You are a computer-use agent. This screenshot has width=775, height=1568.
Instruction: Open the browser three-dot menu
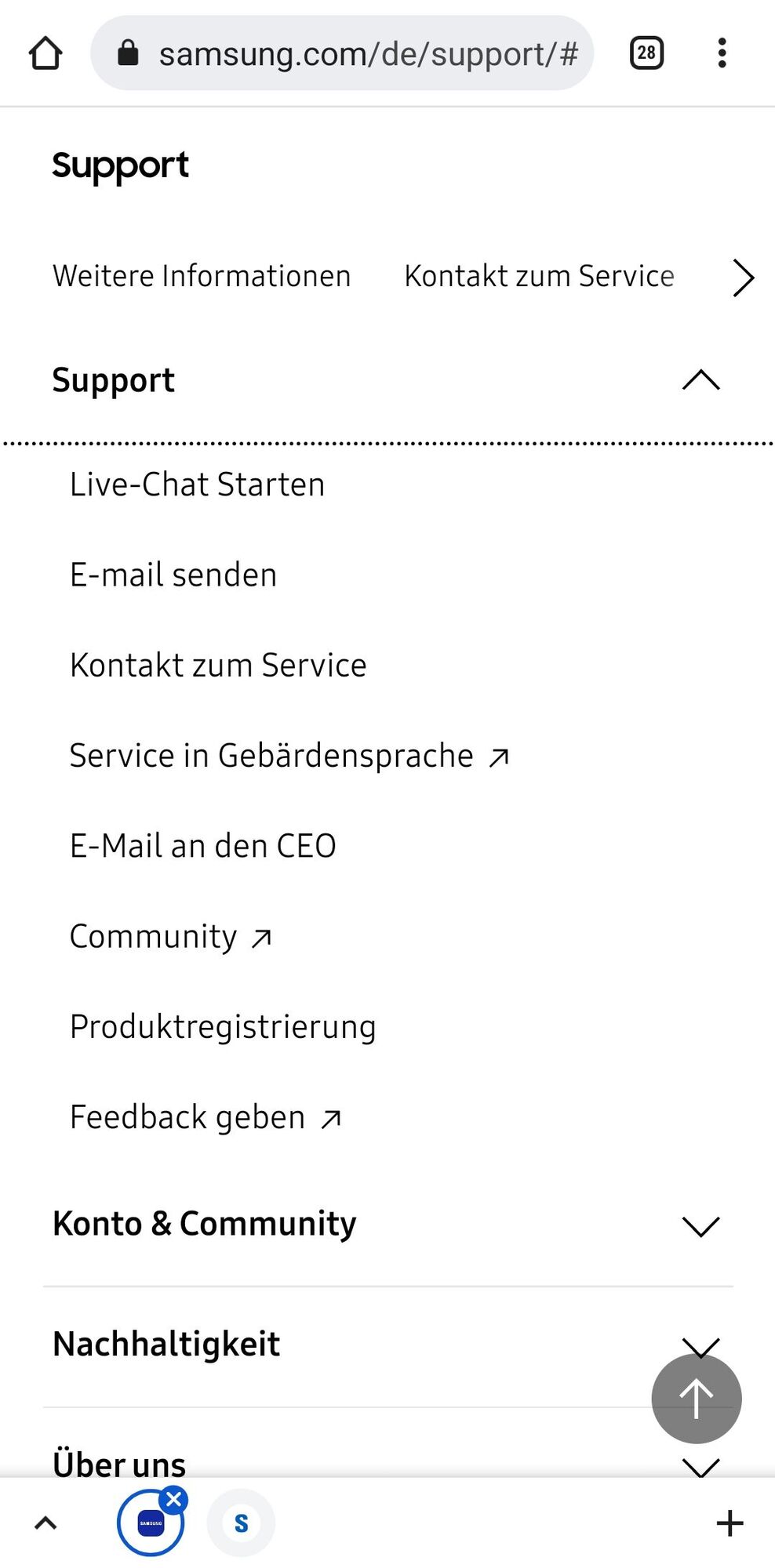(x=722, y=53)
